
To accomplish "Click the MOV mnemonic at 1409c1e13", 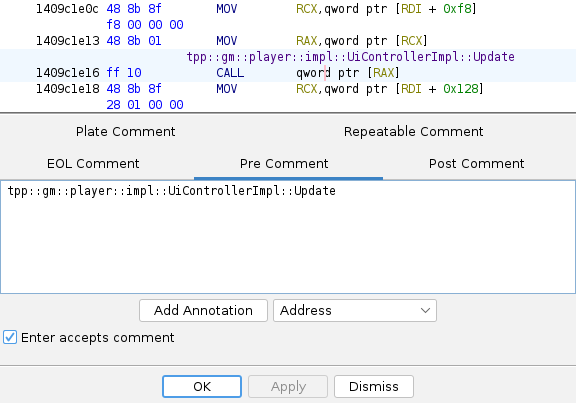I will (x=227, y=41).
